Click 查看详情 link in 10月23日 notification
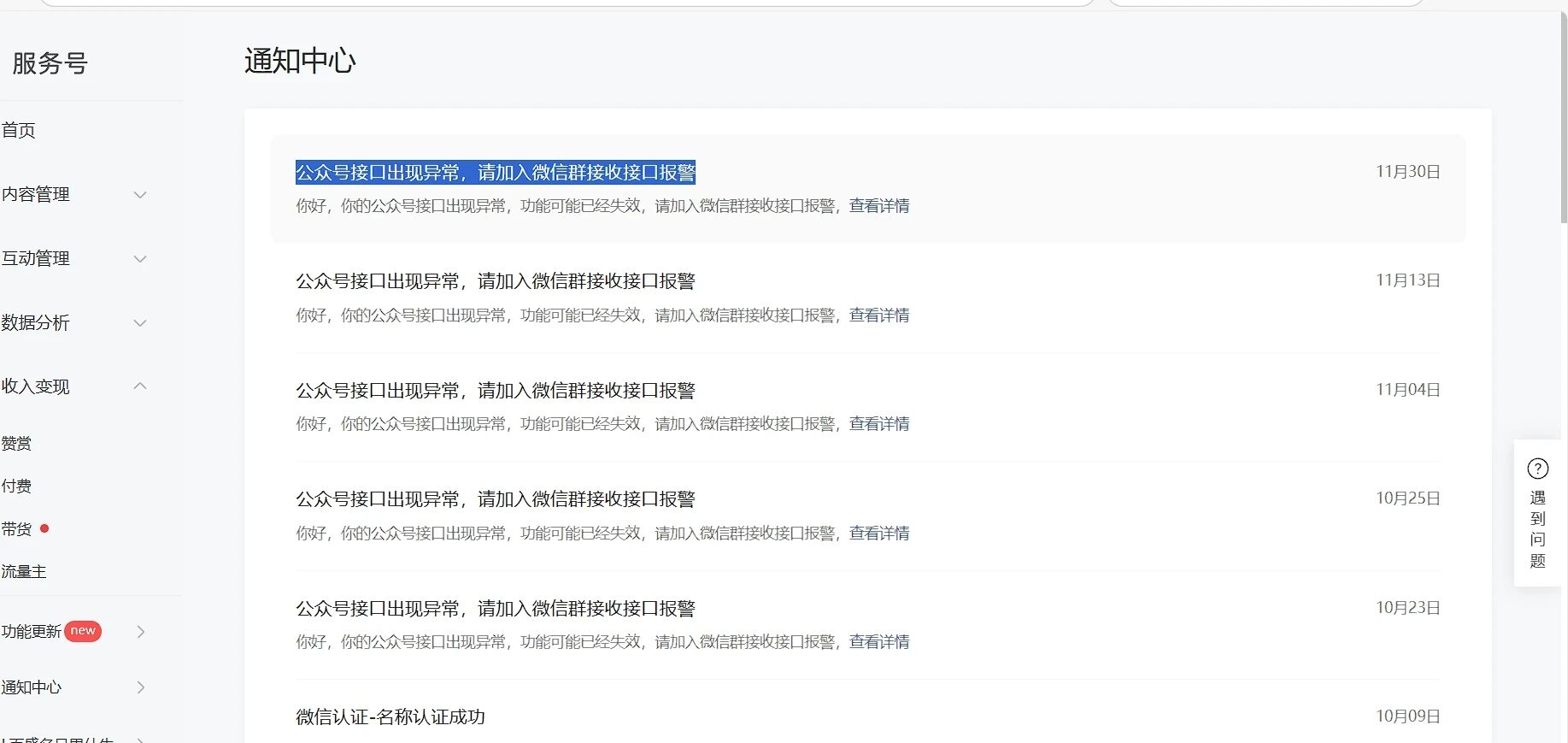1568x743 pixels. pos(879,642)
